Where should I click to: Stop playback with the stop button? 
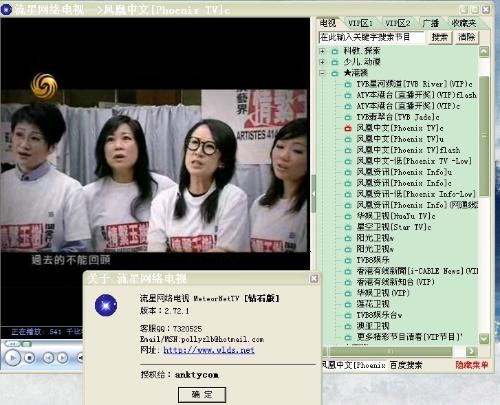[30, 358]
